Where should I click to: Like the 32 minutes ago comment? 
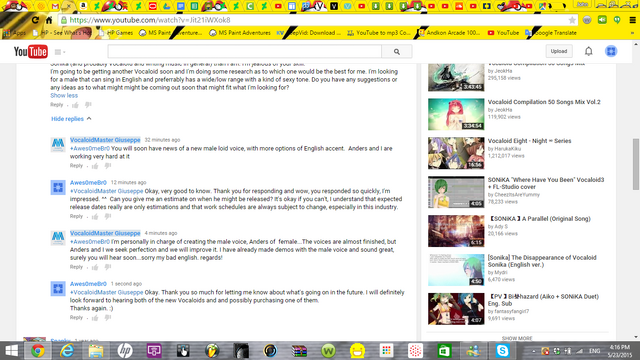(x=95, y=166)
